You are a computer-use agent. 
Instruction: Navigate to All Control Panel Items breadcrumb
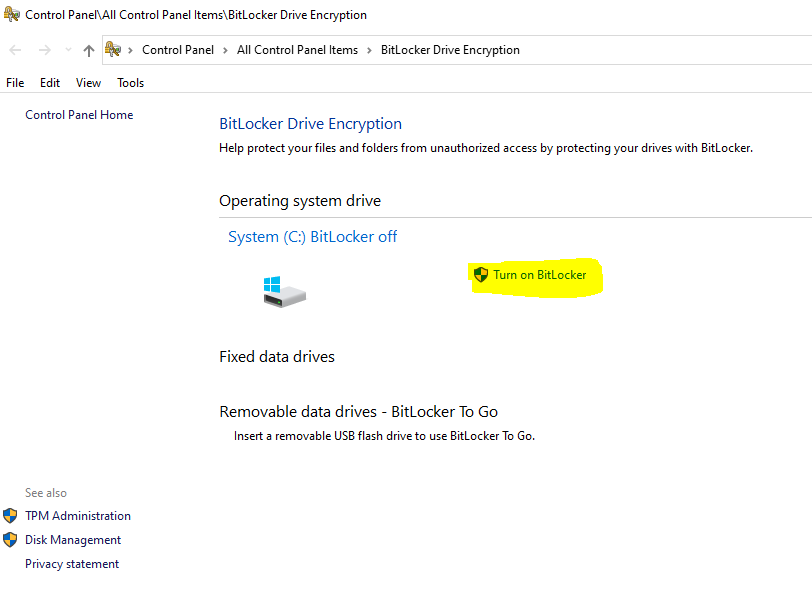(297, 50)
